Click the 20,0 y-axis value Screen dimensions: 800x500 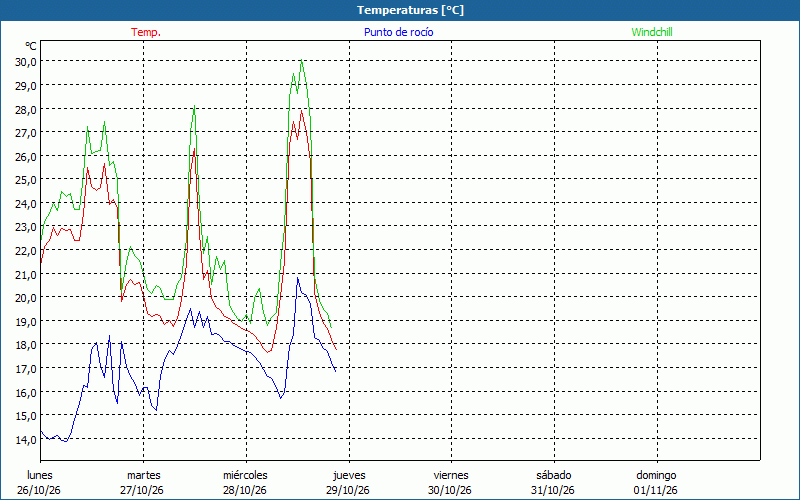26,297
